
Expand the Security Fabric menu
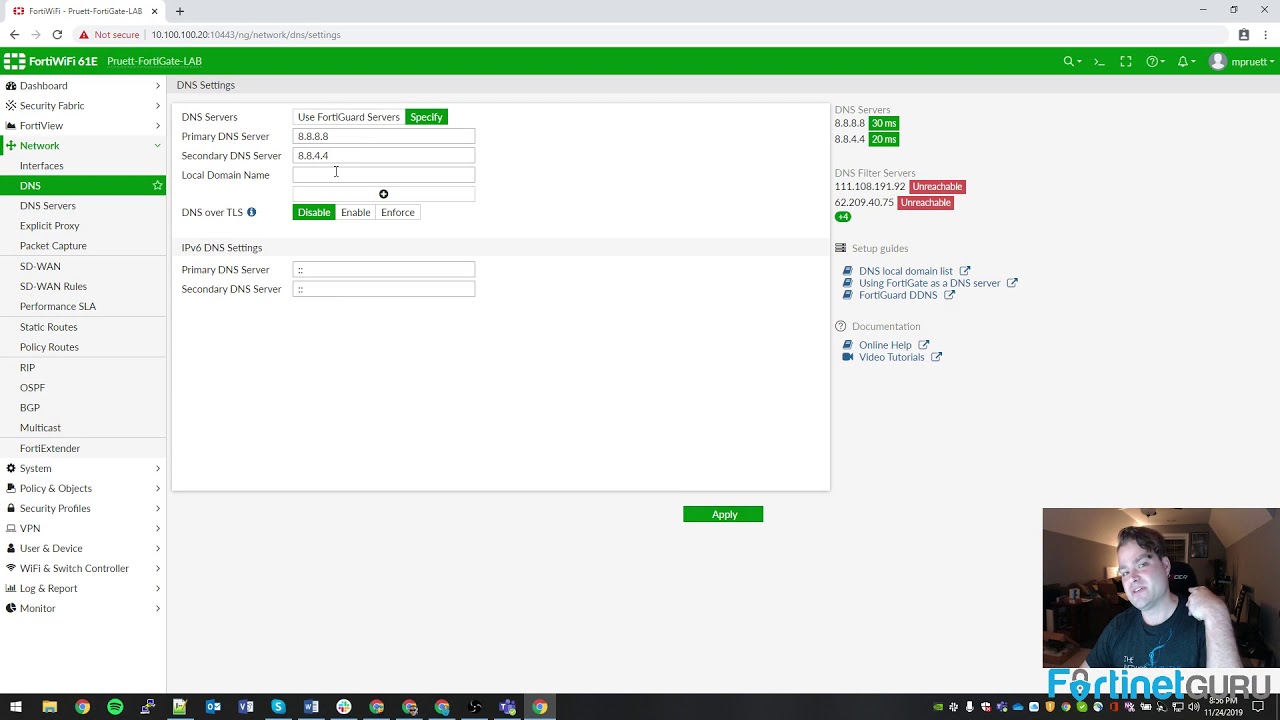click(83, 106)
